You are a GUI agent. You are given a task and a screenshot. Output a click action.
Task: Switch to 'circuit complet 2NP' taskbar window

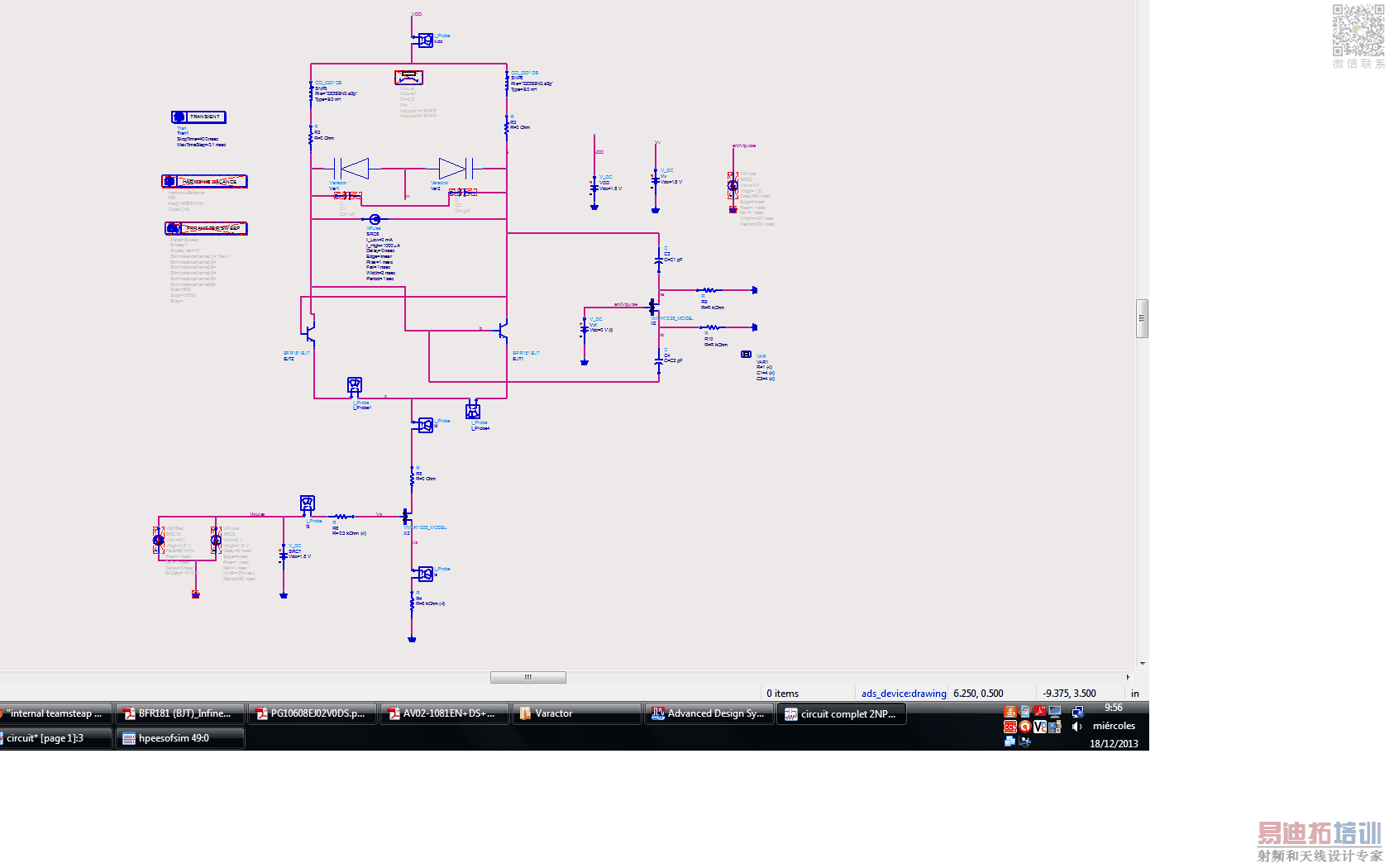coord(842,713)
